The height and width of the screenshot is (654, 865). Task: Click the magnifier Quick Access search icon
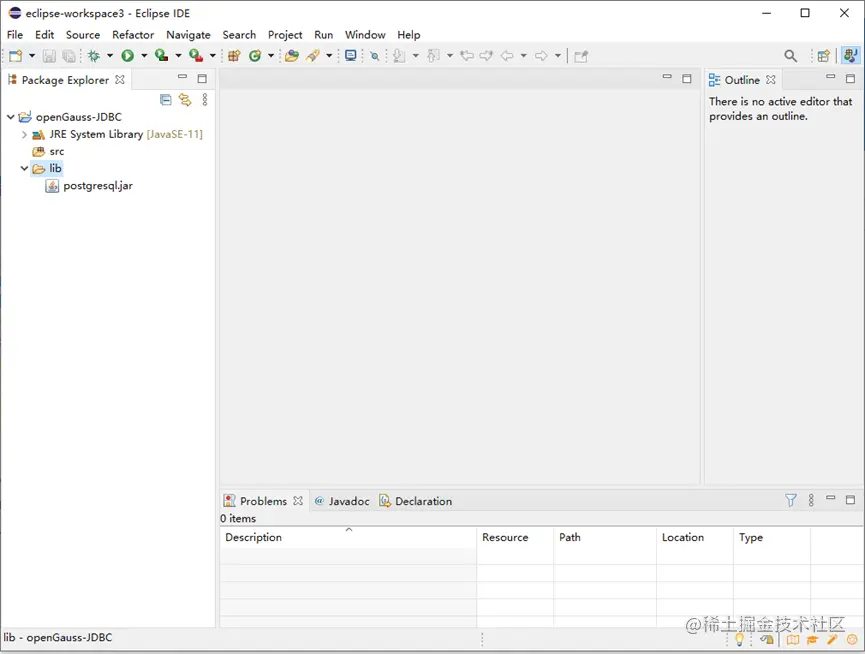click(791, 56)
